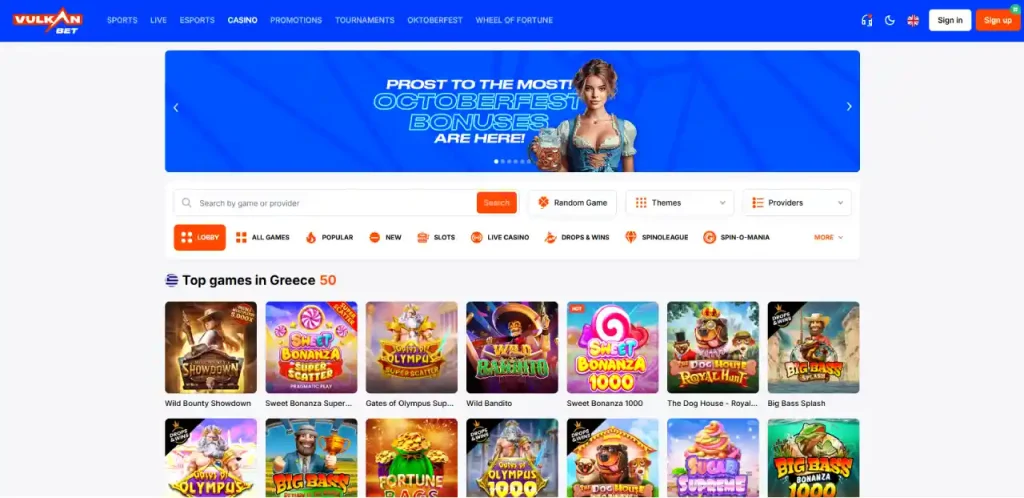1024x498 pixels.
Task: Expand the Providers dropdown
Action: (x=797, y=203)
